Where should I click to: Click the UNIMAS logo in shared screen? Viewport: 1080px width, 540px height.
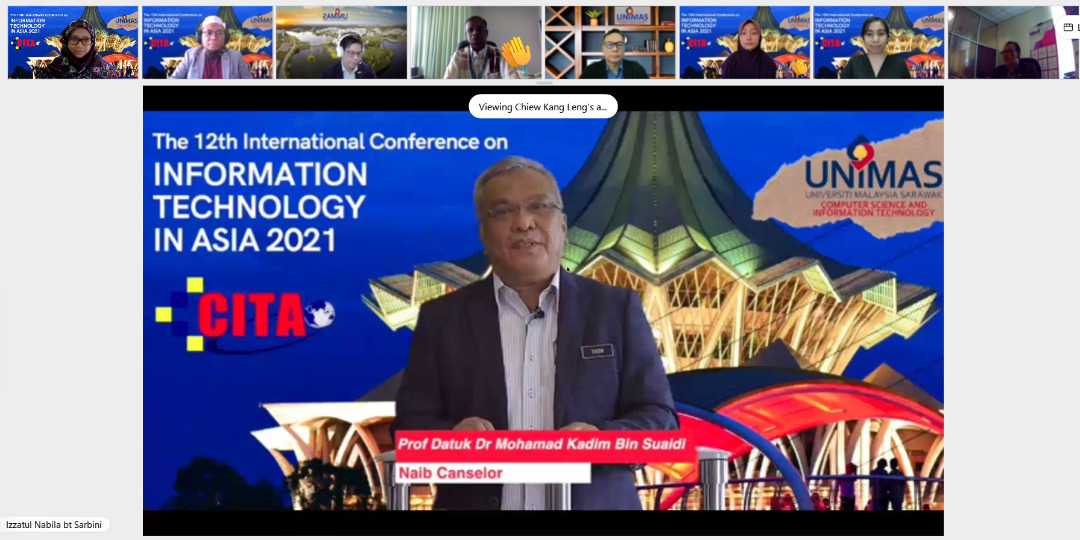point(872,180)
